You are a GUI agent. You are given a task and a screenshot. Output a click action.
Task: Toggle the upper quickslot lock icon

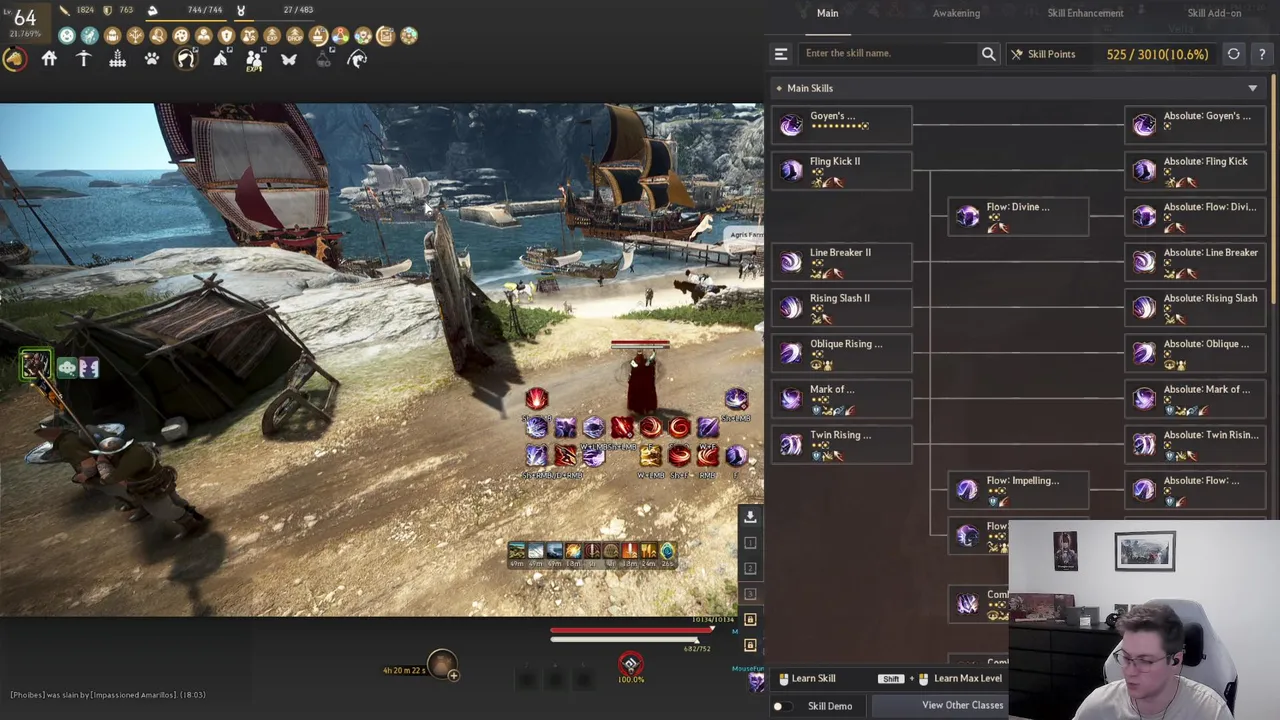click(750, 620)
